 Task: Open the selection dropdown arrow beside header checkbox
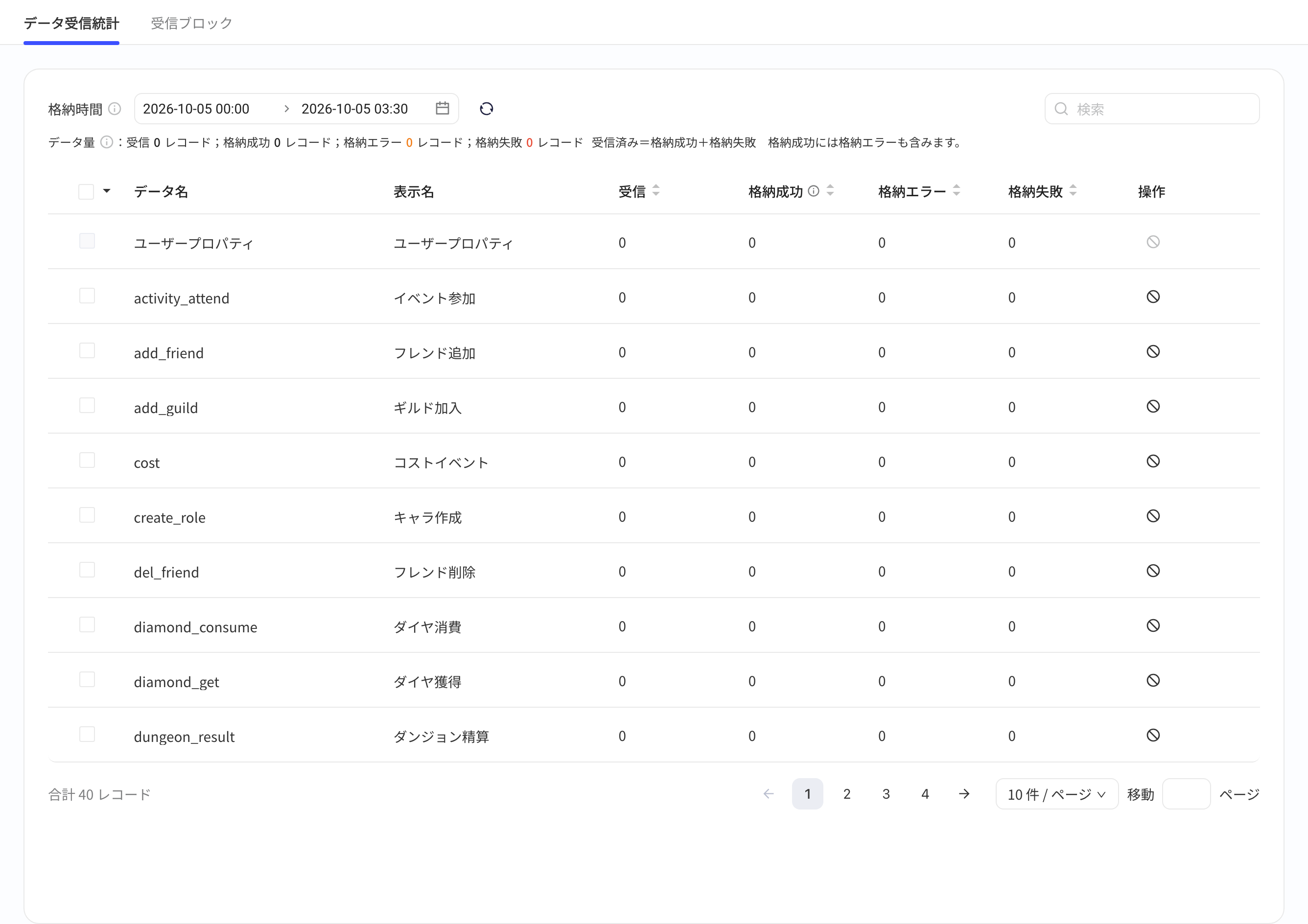pos(107,191)
